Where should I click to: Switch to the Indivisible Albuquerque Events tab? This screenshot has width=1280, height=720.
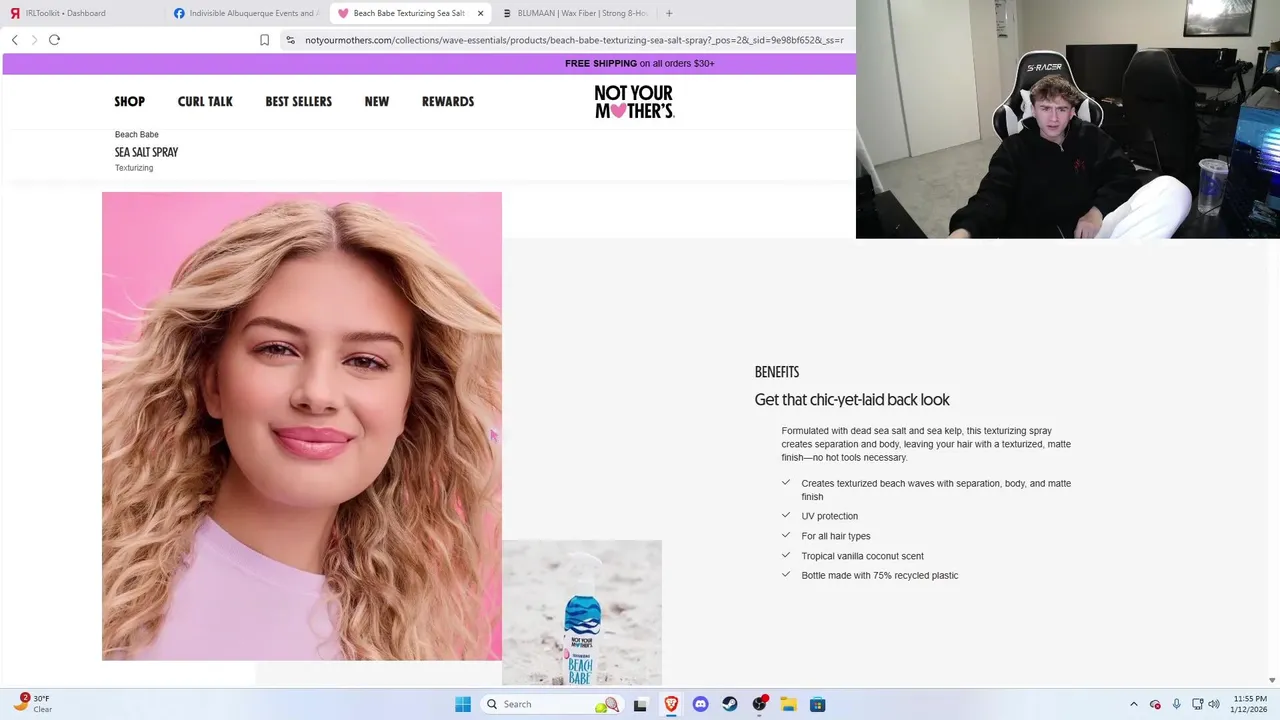pyautogui.click(x=246, y=13)
